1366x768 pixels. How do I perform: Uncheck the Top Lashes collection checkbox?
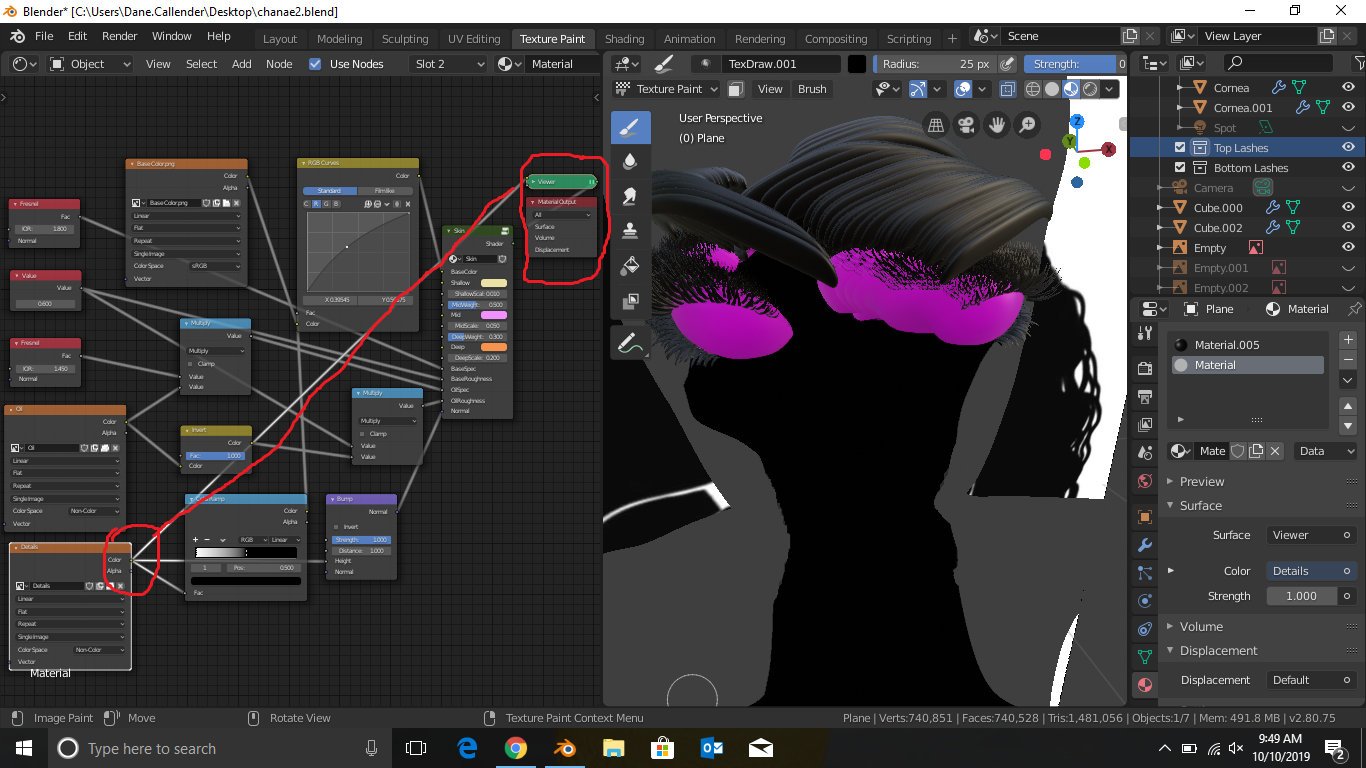pyautogui.click(x=1180, y=148)
